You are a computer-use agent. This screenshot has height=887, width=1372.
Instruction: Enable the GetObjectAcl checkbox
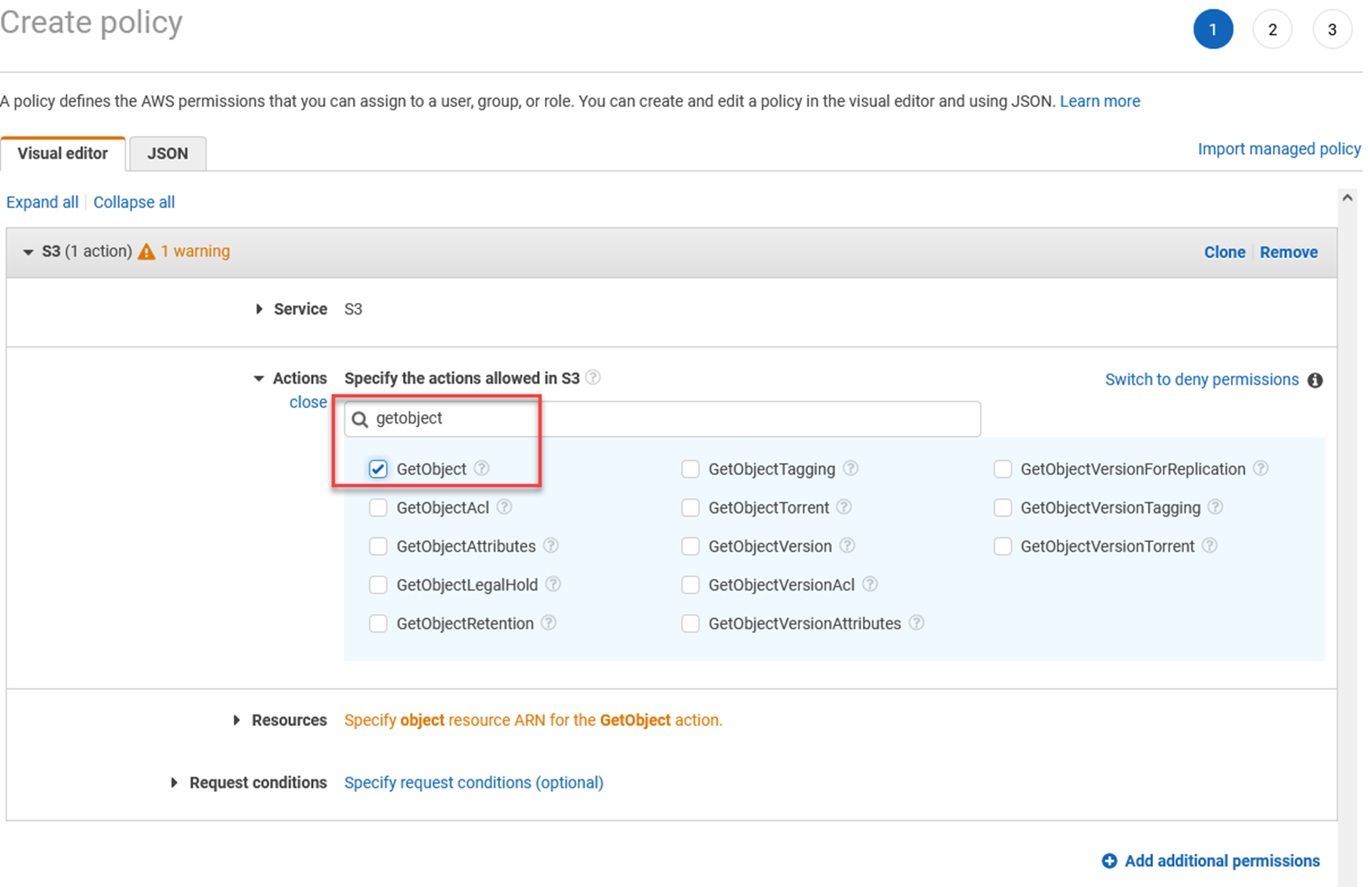pyautogui.click(x=379, y=507)
